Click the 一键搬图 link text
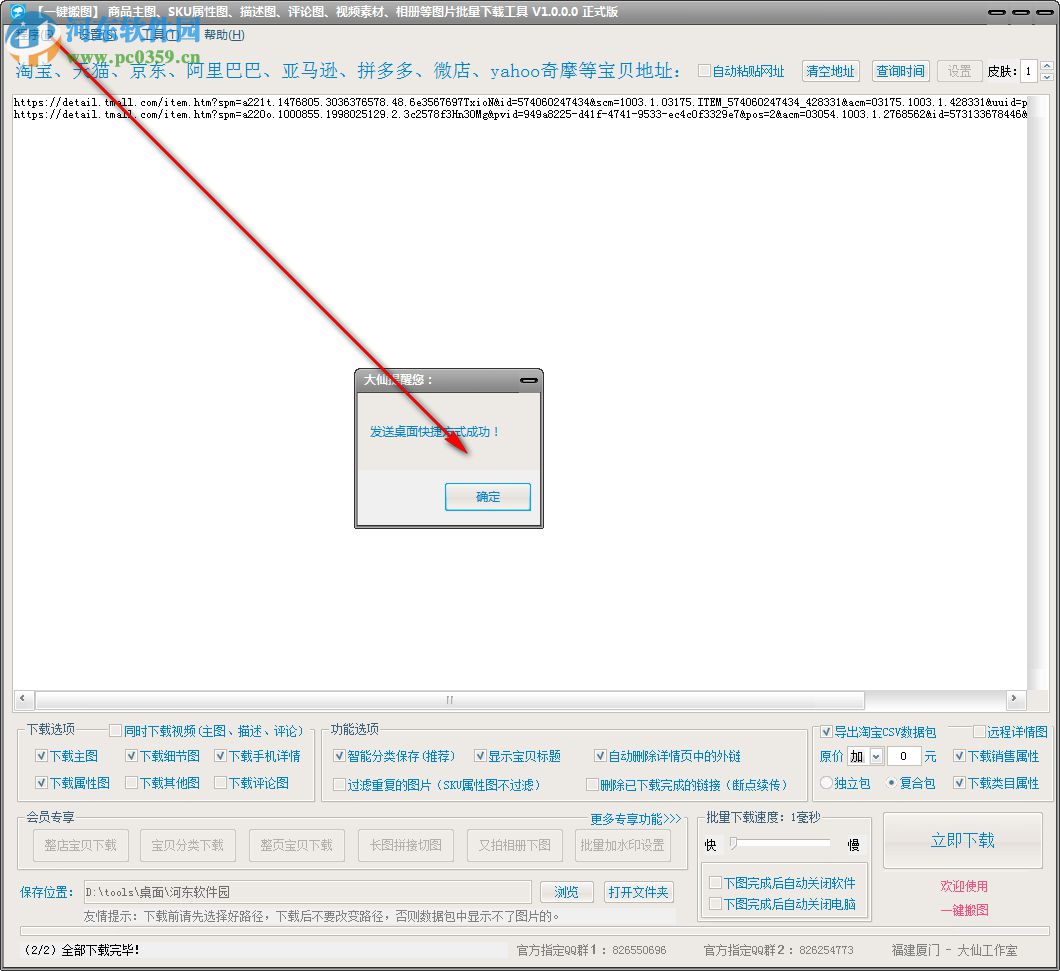 (x=964, y=910)
